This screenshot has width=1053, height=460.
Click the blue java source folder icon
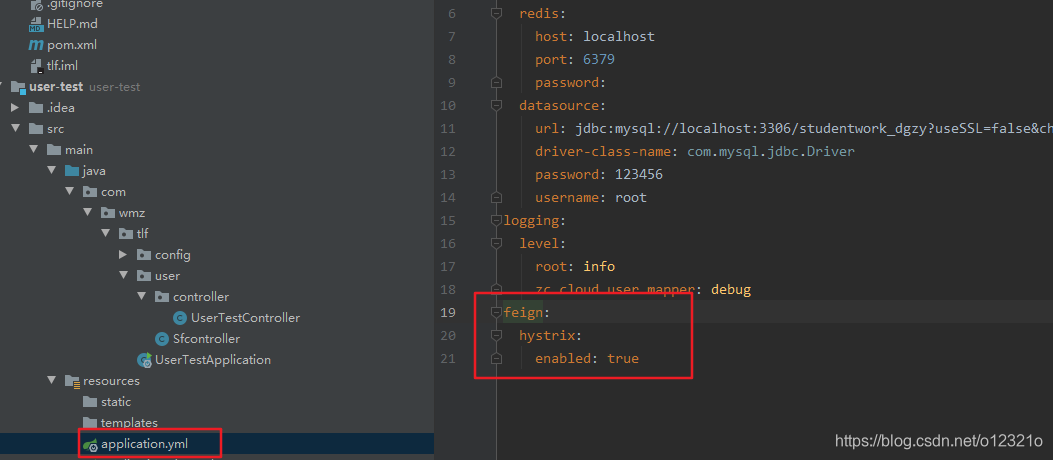coord(72,171)
